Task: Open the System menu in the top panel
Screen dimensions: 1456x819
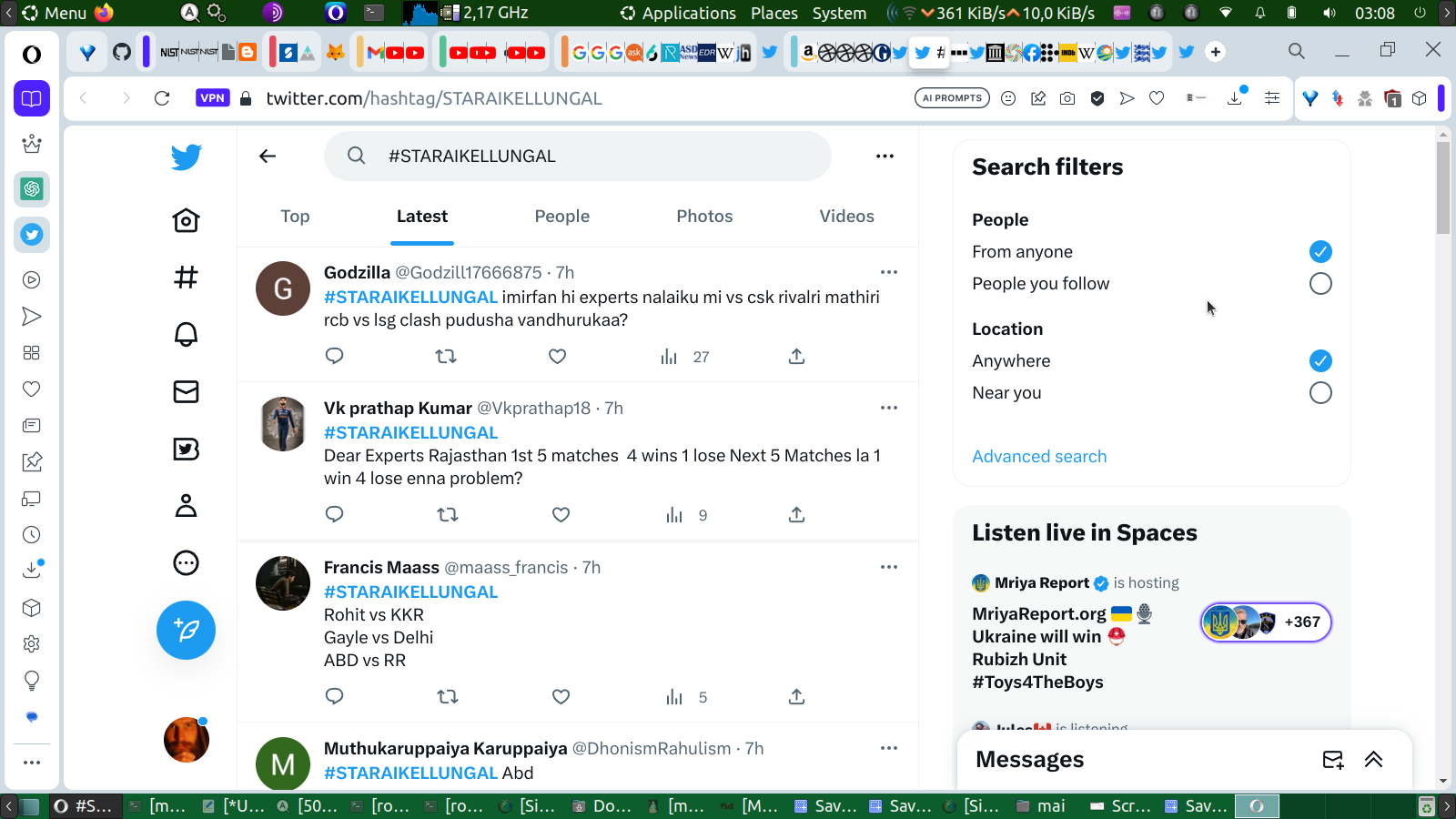Action: point(839,13)
